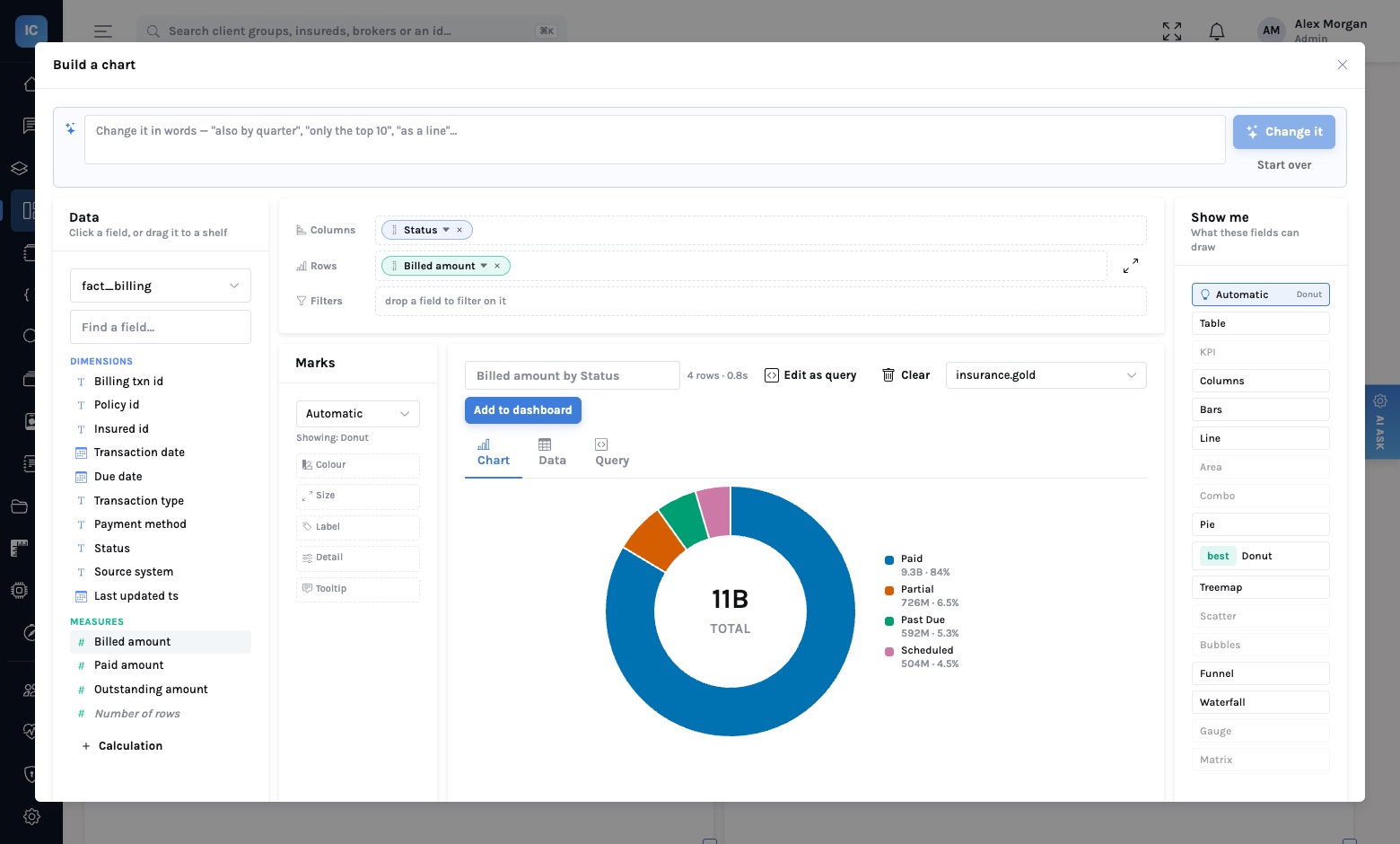Click the notifications bell icon
This screenshot has width=1400, height=844.
(x=1217, y=31)
